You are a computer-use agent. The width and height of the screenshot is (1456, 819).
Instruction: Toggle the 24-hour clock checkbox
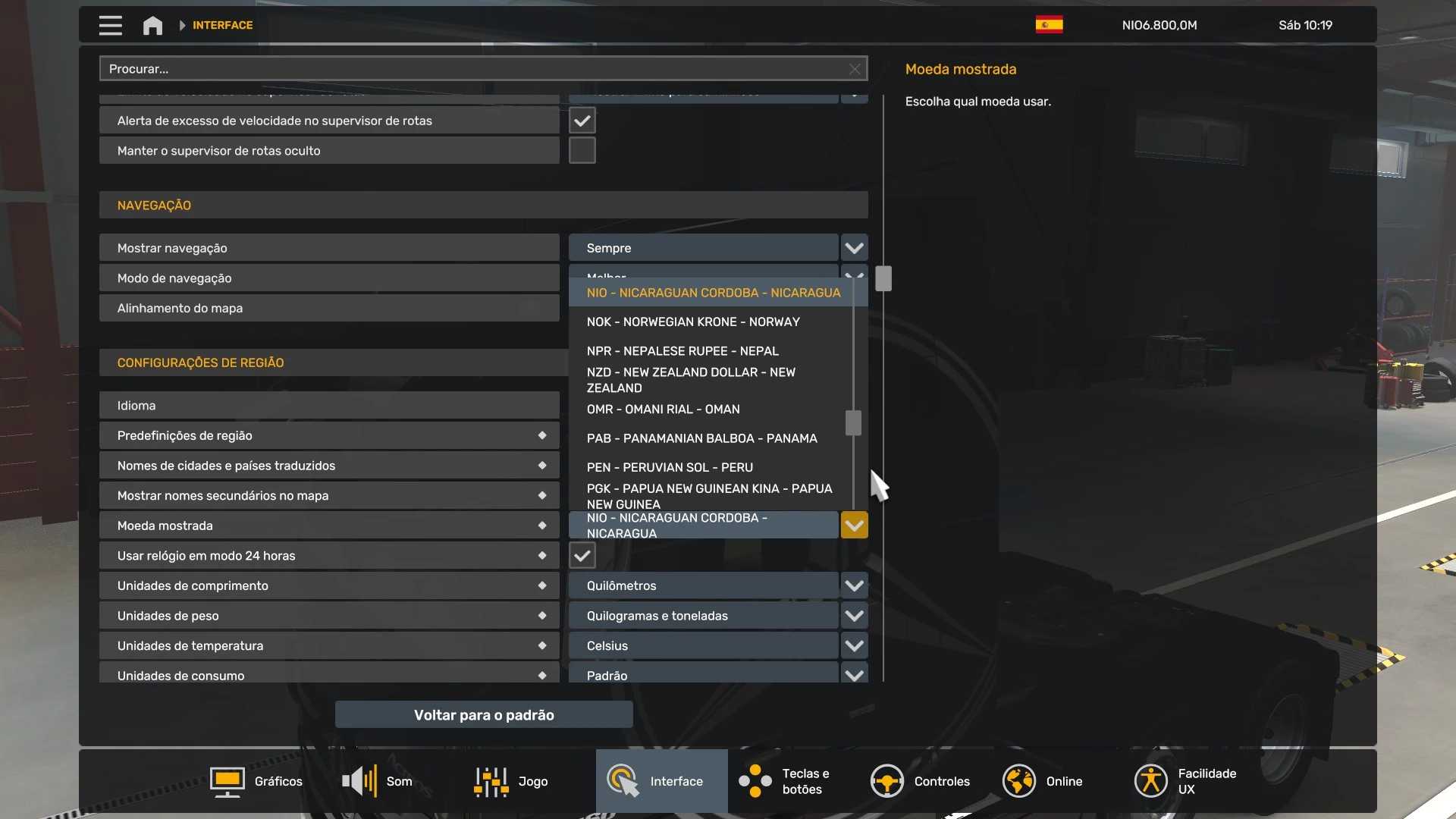582,556
